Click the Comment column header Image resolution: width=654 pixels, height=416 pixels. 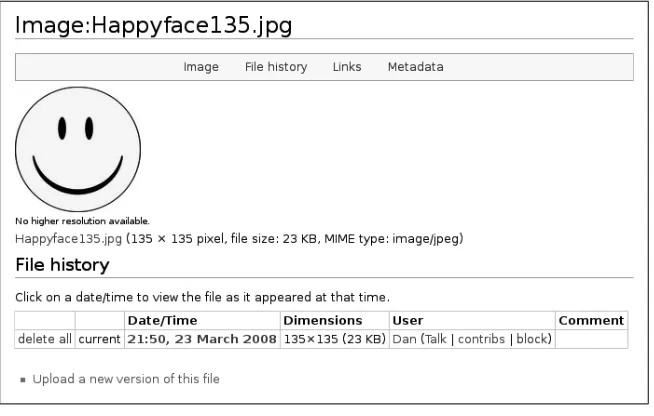[591, 320]
